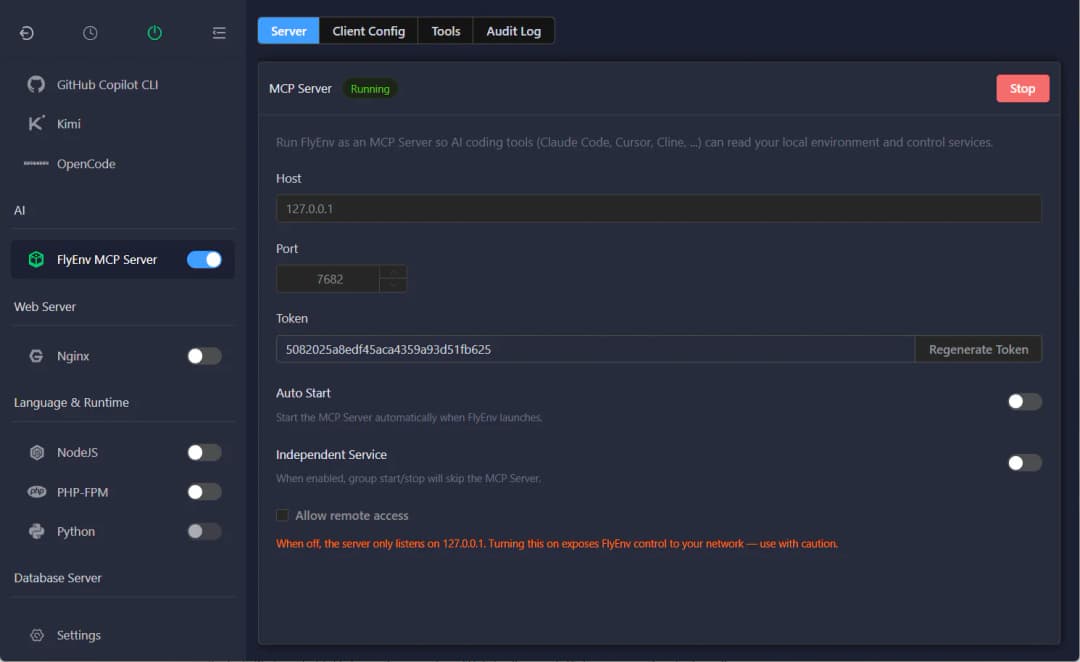Select the Nginx label in sidebar
The image size is (1080, 662).
coord(73,356)
